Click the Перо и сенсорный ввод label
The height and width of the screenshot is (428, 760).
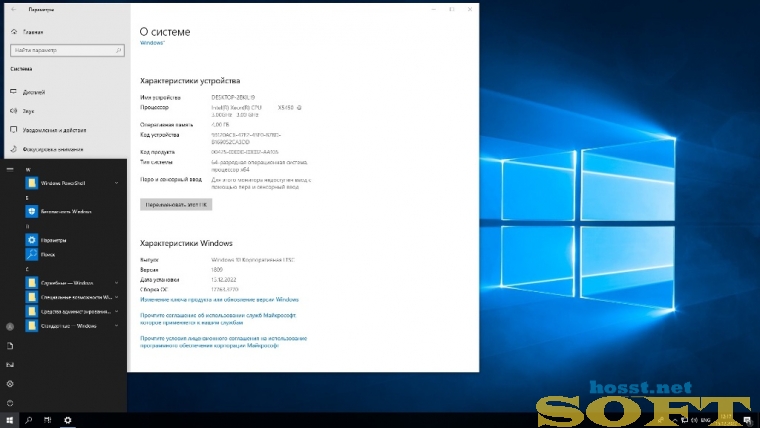coord(171,179)
